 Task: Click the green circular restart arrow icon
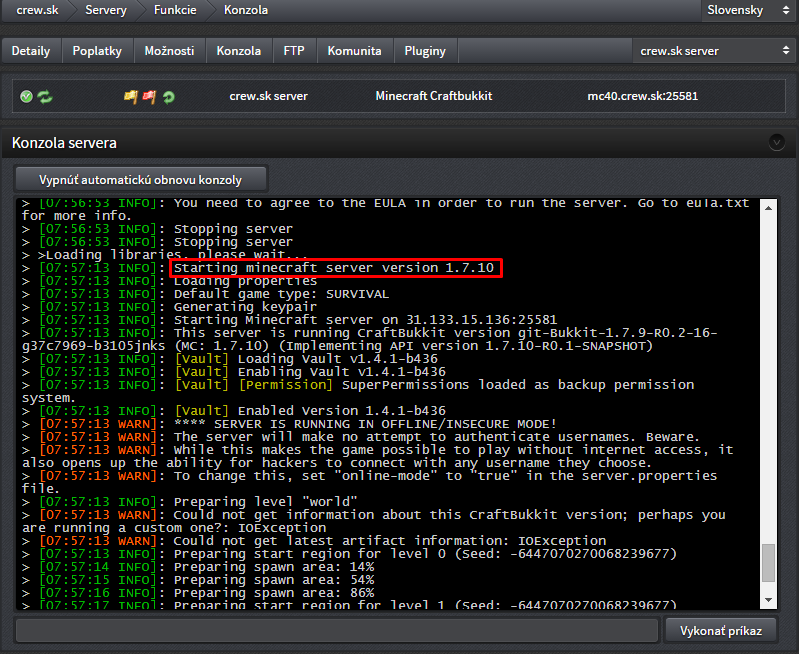(169, 96)
